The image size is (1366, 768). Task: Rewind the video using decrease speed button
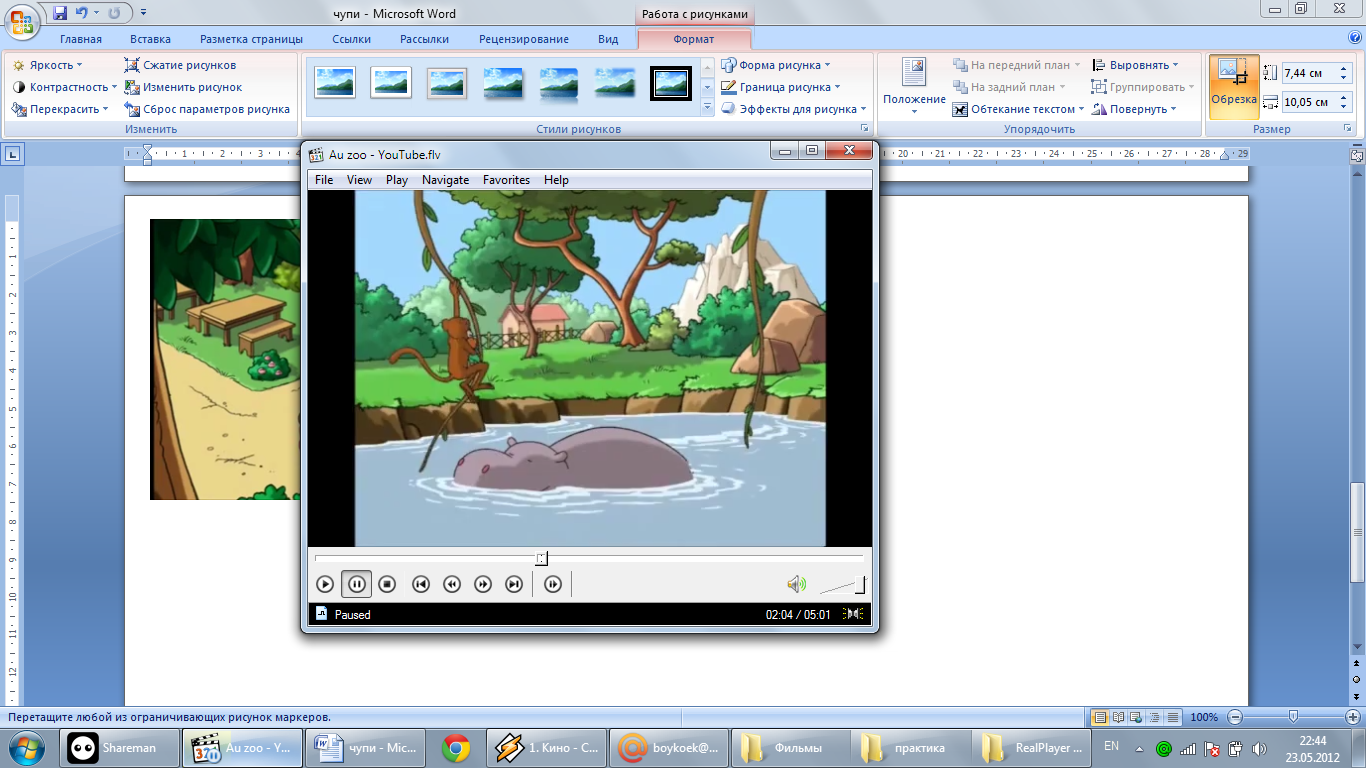(x=452, y=584)
